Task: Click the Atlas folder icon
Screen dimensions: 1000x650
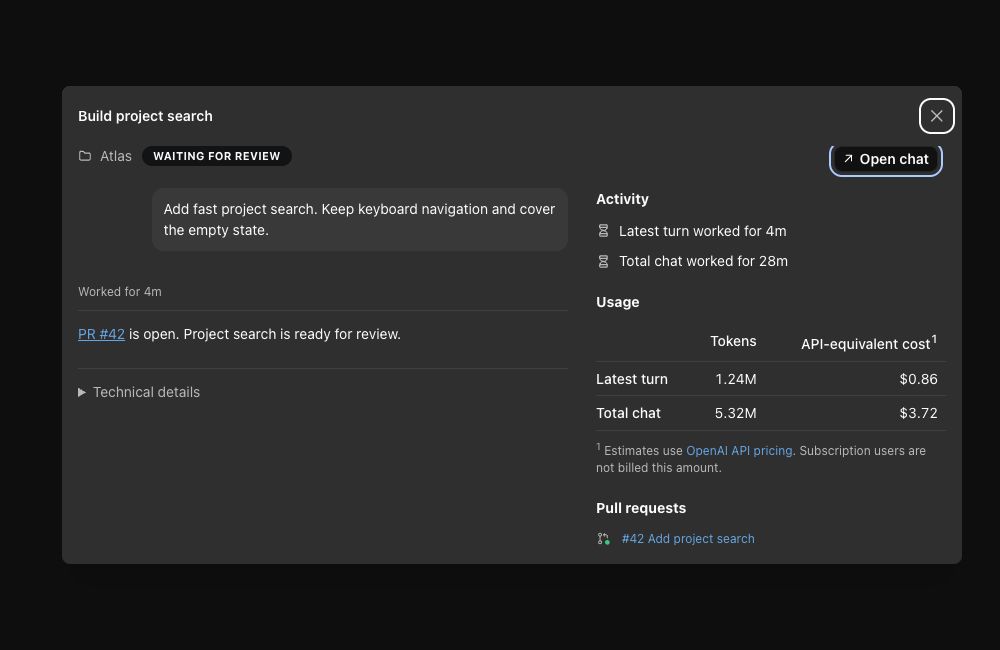Action: pos(85,156)
